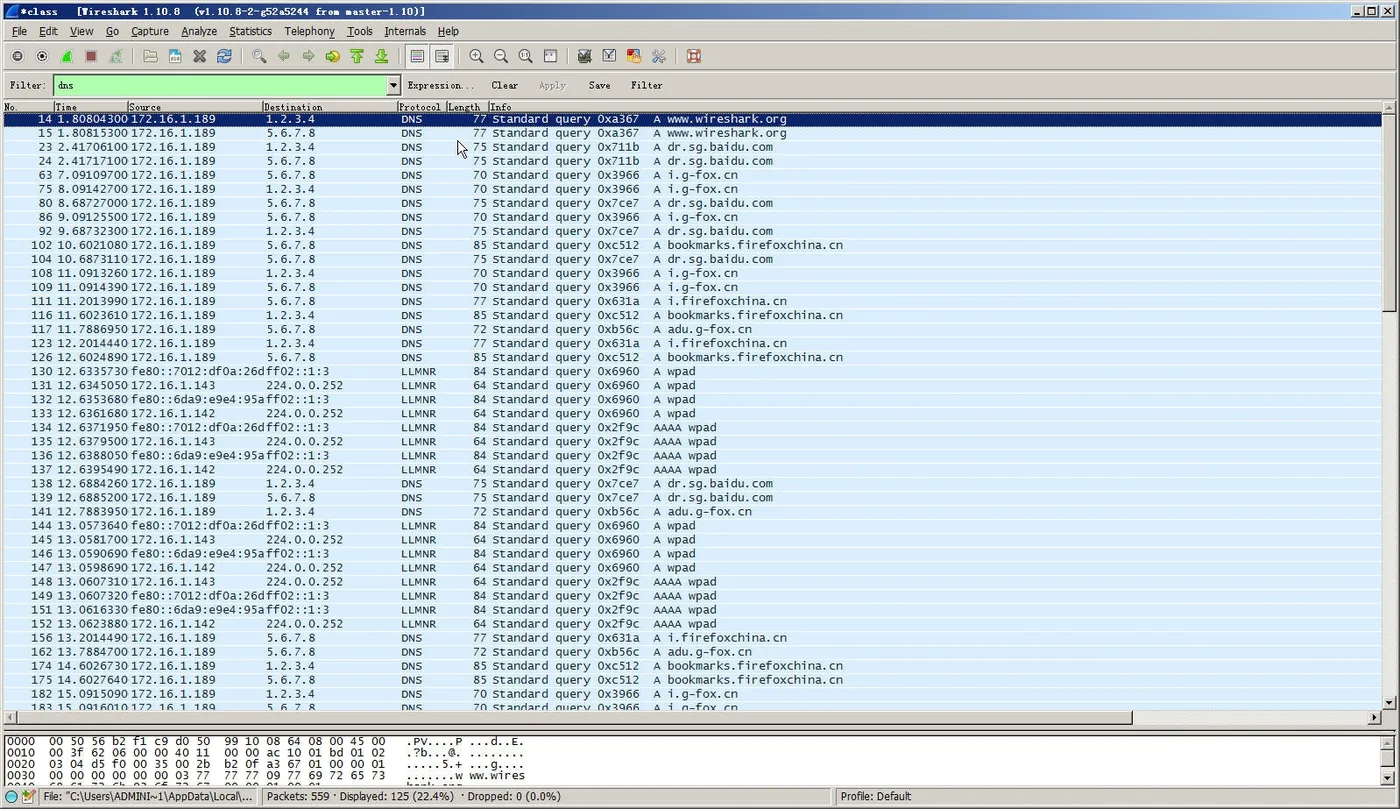
Task: Expand the display filter history dropdown
Action: point(393,86)
